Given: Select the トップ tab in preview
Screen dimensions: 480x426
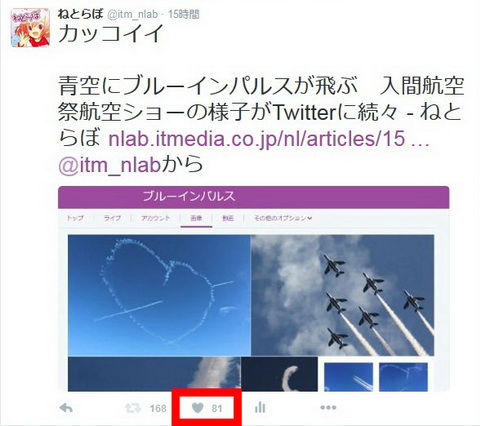Looking at the screenshot, I should (75, 218).
